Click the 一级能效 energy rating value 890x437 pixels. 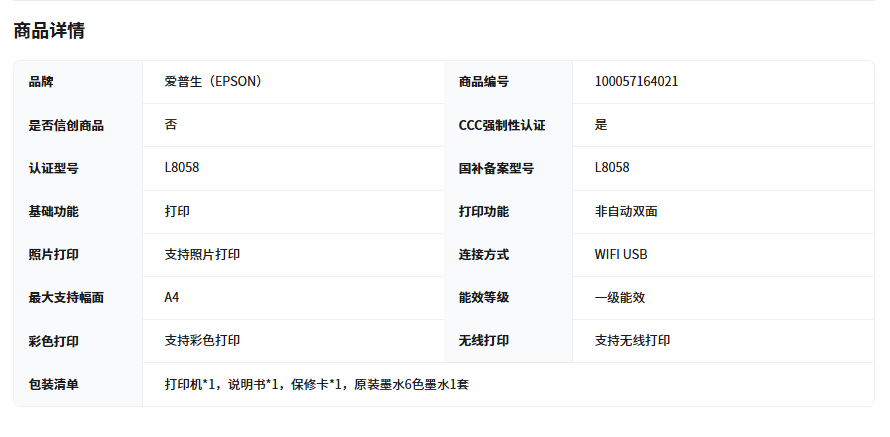[620, 297]
